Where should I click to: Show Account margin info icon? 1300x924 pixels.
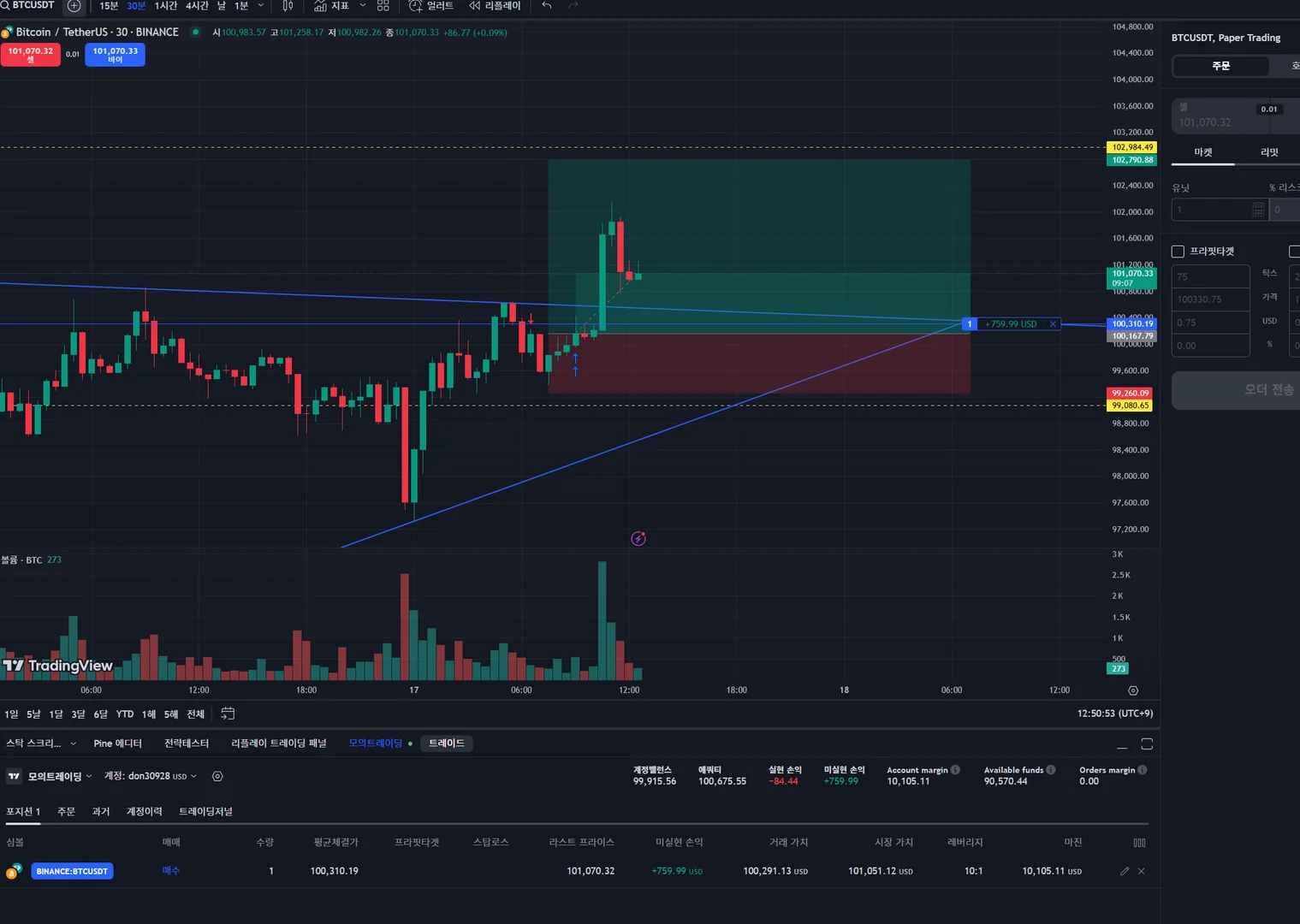click(x=955, y=770)
